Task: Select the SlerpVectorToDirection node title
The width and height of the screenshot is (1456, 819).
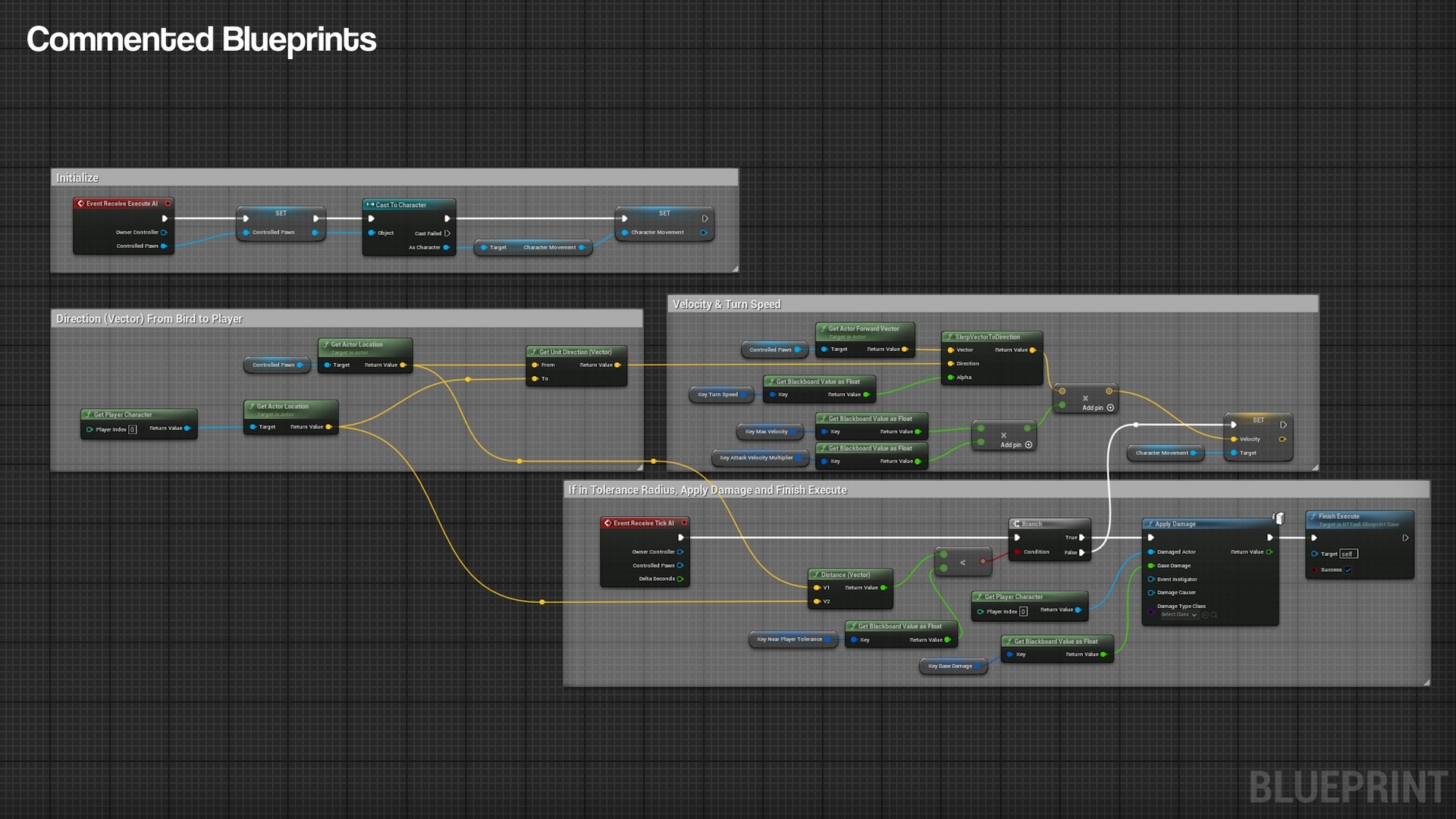Action: [992, 337]
